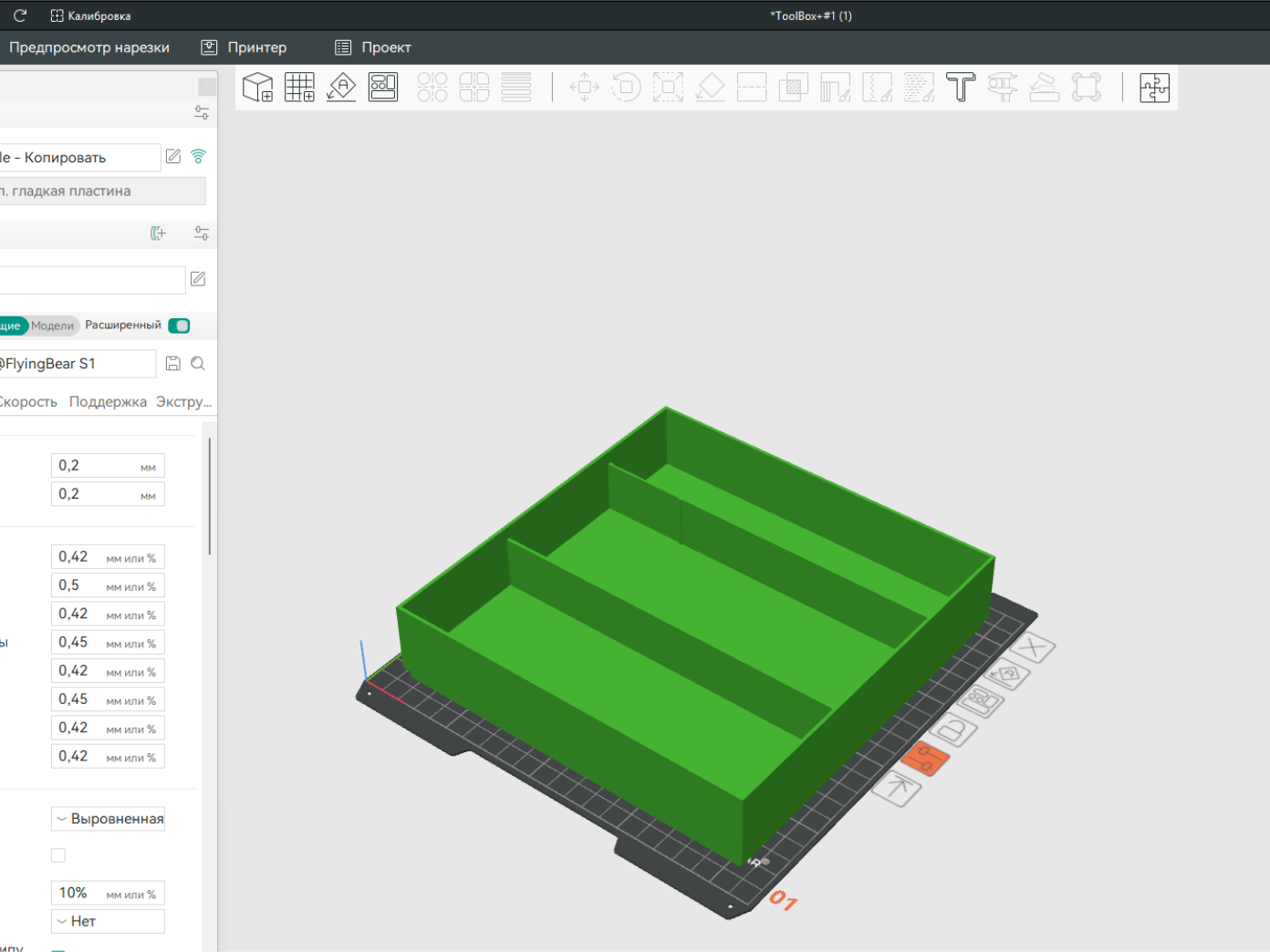Add a new plate with grid icon

[300, 88]
